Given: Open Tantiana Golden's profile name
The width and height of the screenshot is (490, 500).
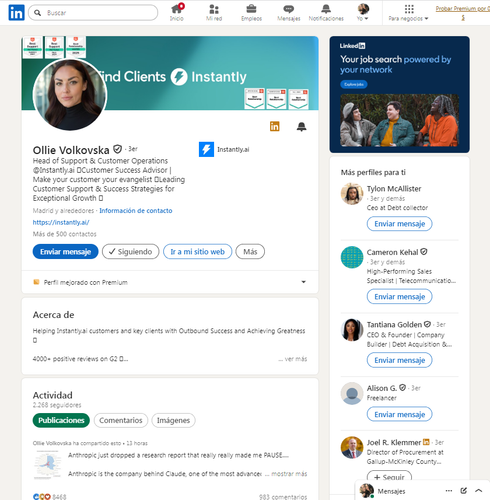Looking at the screenshot, I should pos(394,325).
